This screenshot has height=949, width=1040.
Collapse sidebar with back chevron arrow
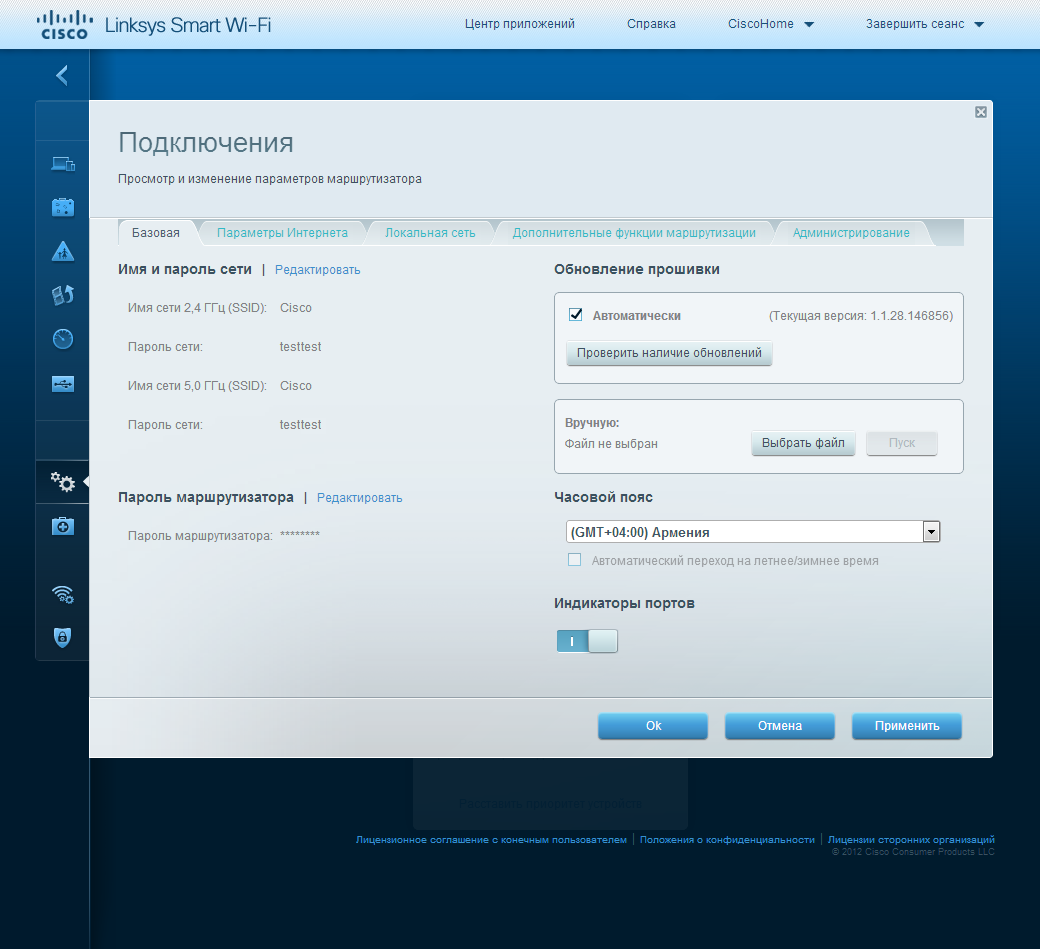pyautogui.click(x=62, y=75)
